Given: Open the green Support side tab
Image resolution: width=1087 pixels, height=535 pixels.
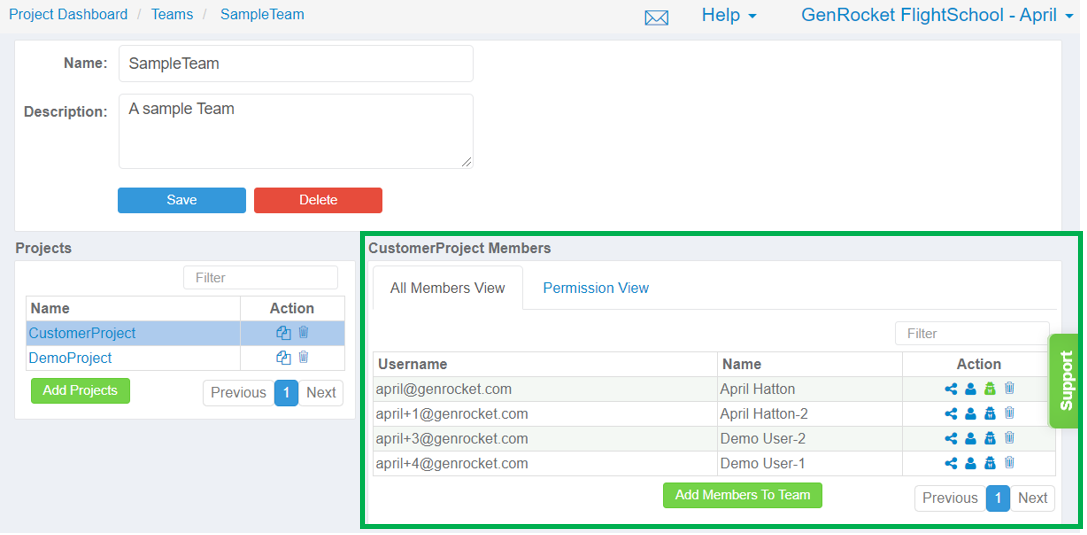Looking at the screenshot, I should [1067, 381].
